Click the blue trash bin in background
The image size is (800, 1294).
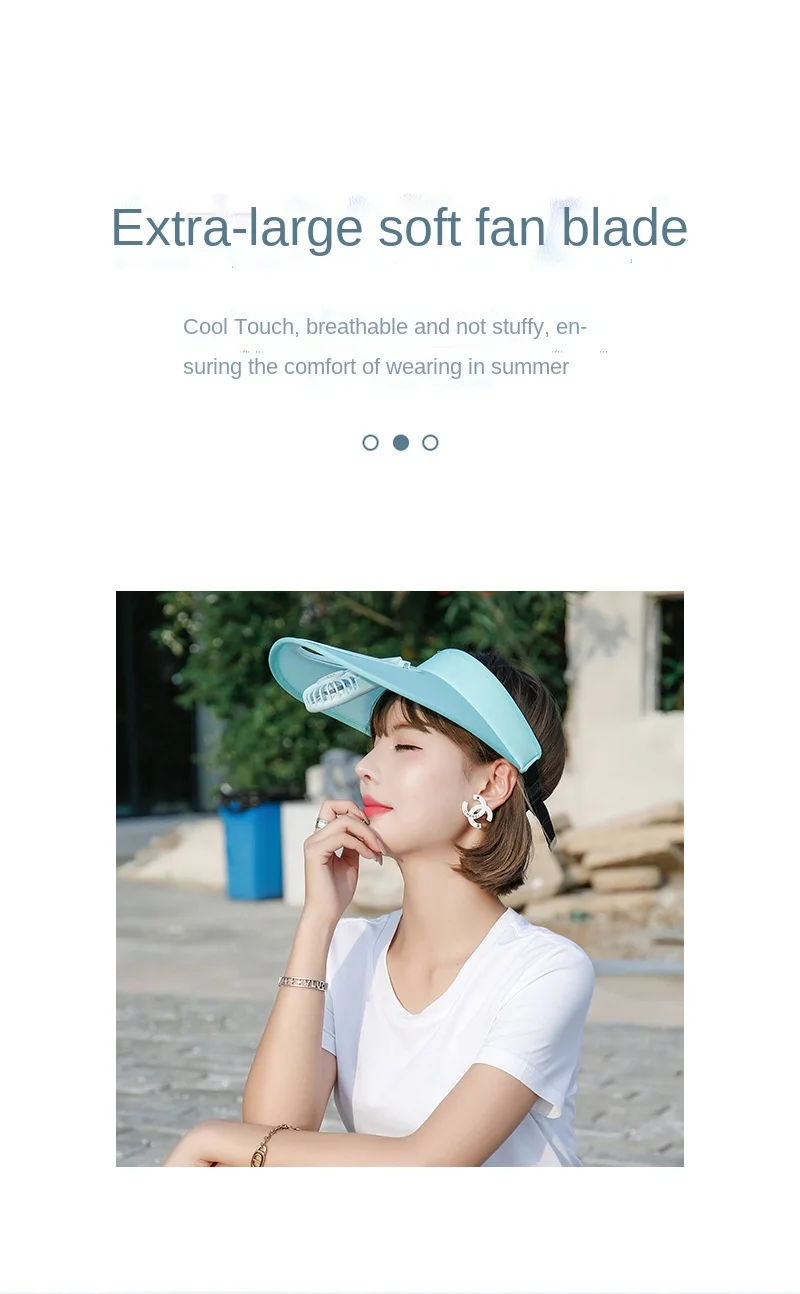[251, 849]
